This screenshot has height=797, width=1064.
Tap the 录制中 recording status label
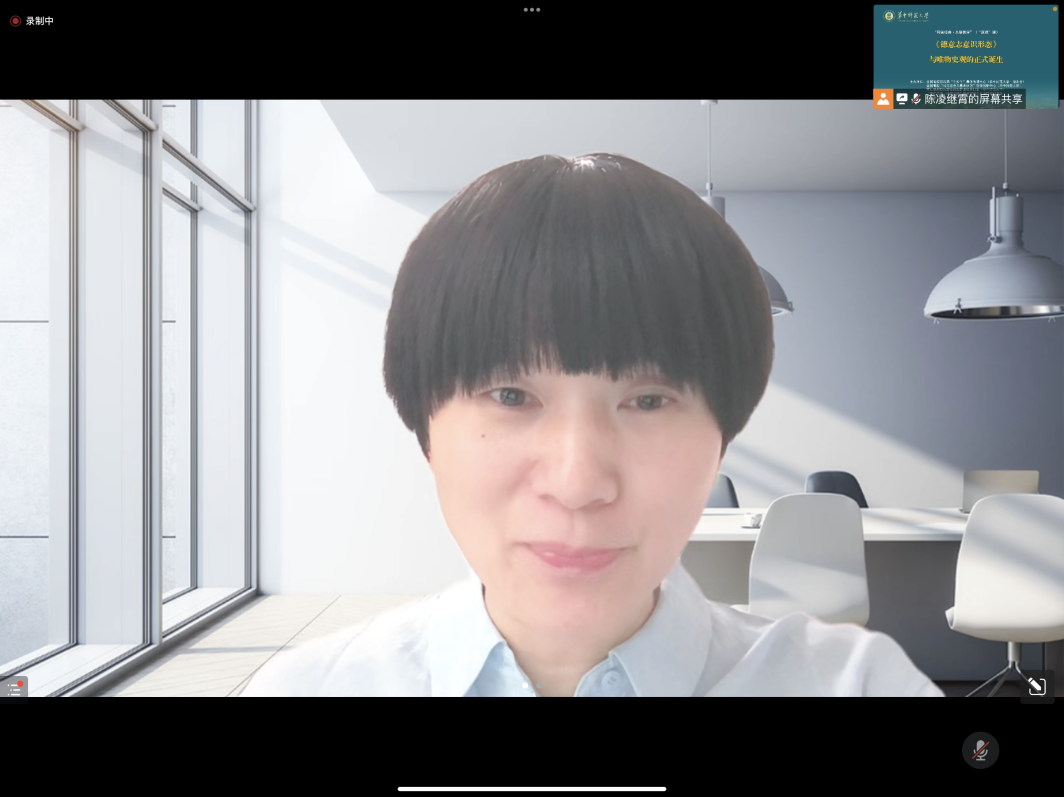[40, 21]
